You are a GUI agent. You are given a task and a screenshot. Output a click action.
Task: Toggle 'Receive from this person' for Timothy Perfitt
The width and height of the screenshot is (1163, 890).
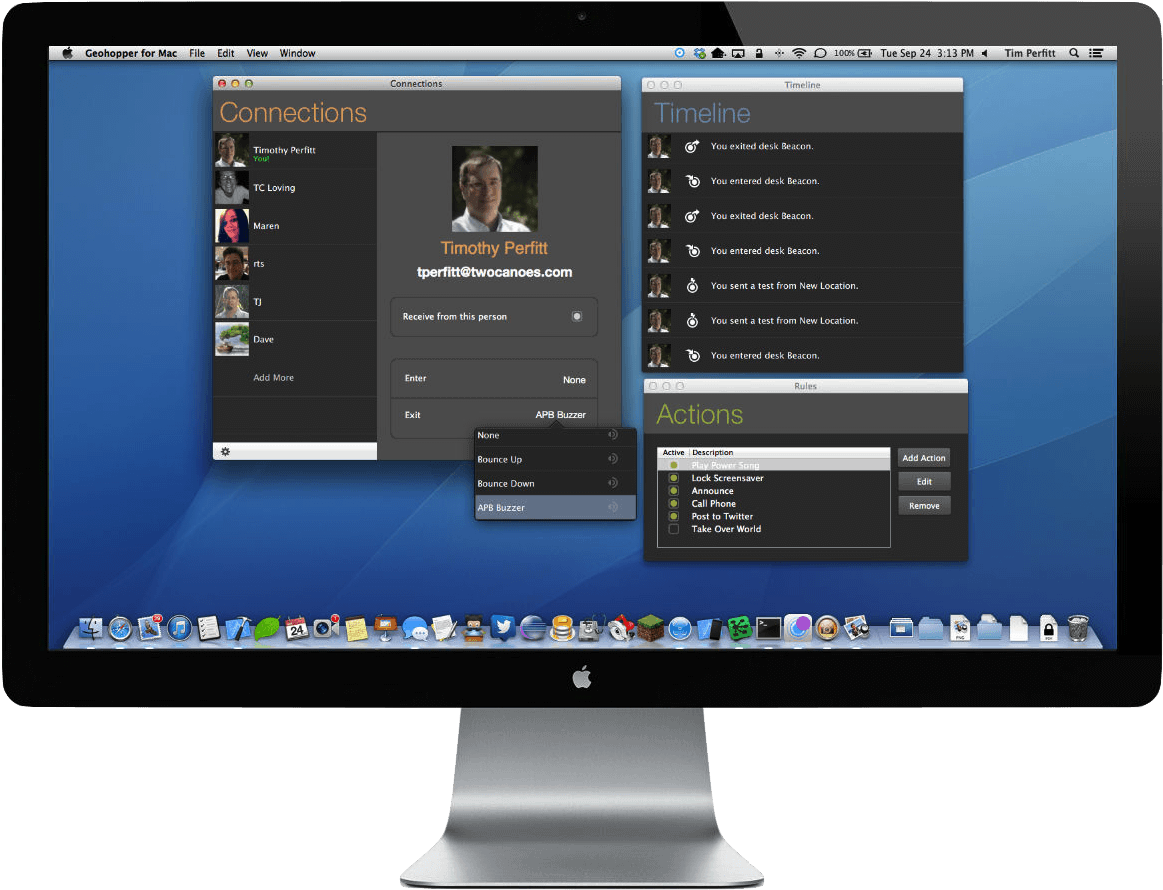coord(577,316)
